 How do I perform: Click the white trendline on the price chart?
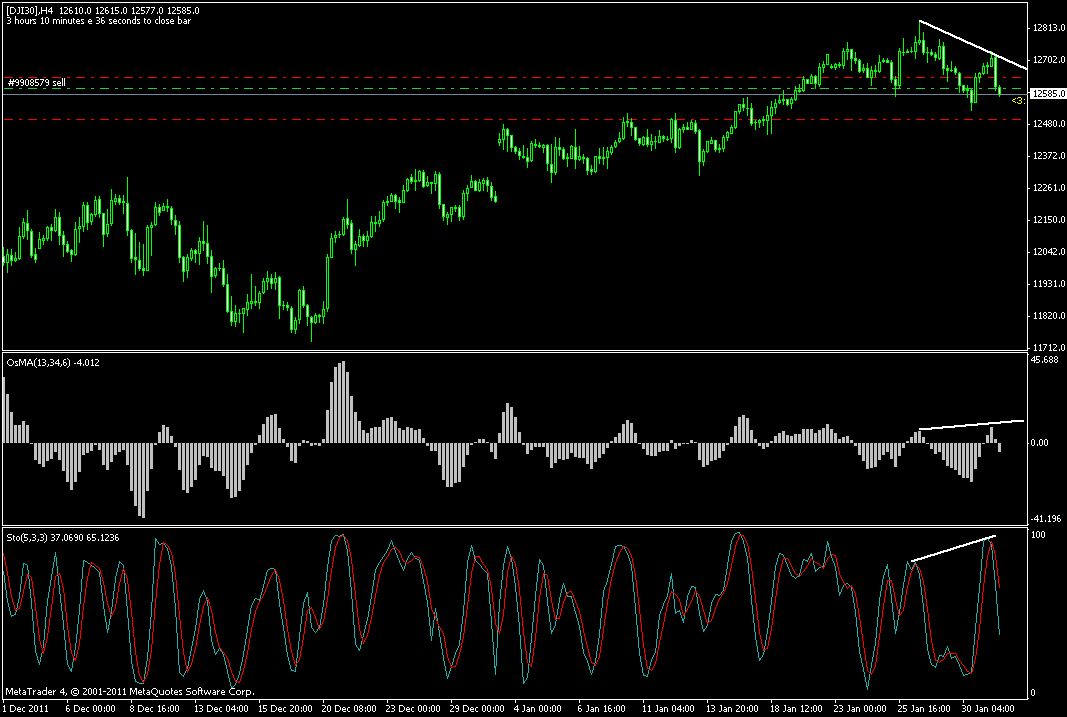pyautogui.click(x=973, y=45)
